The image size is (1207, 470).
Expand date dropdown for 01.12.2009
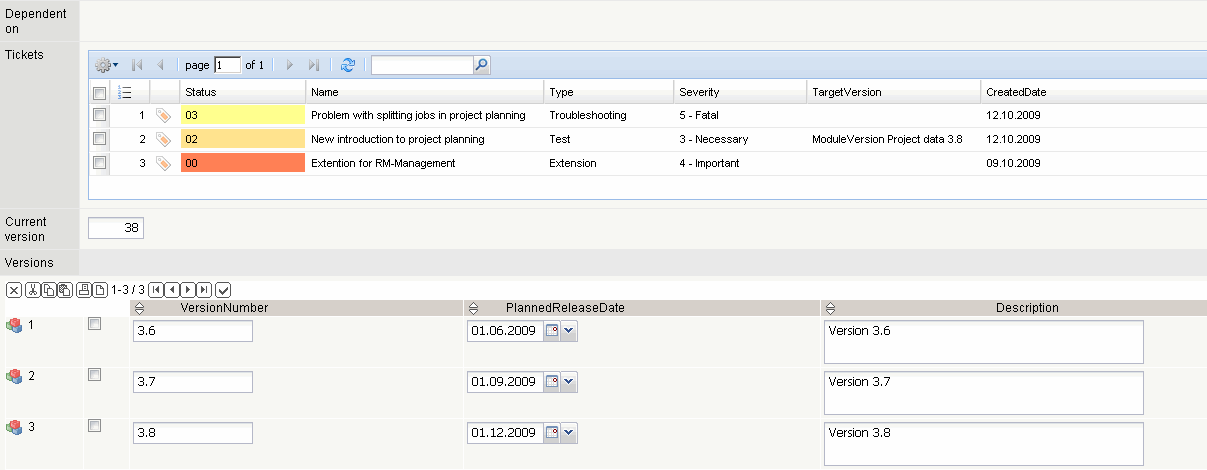[x=569, y=433]
